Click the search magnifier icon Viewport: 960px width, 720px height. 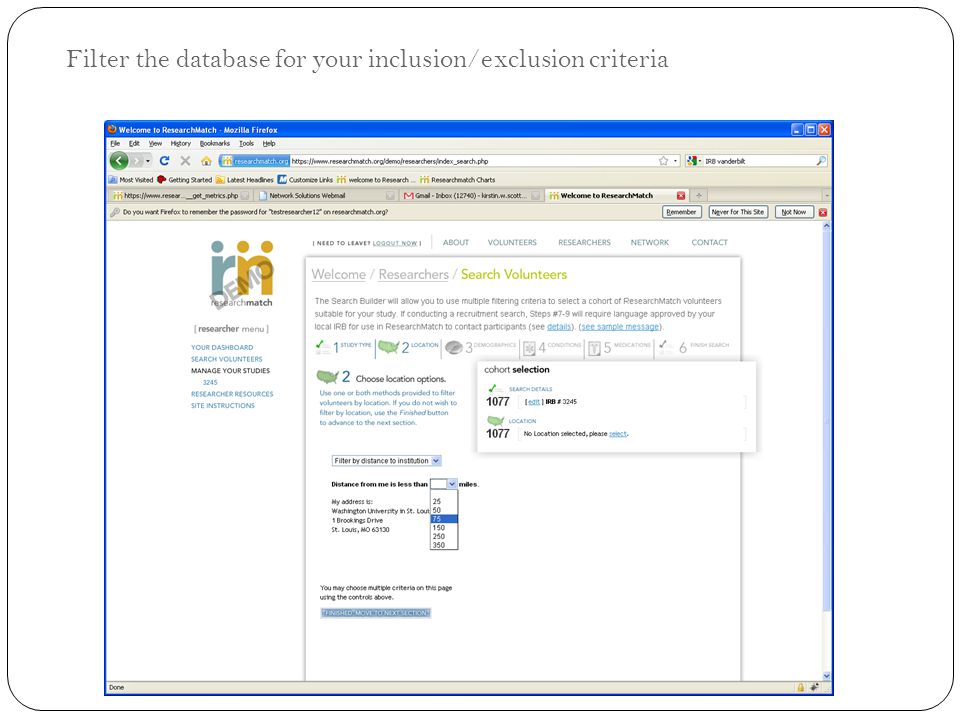tap(821, 160)
